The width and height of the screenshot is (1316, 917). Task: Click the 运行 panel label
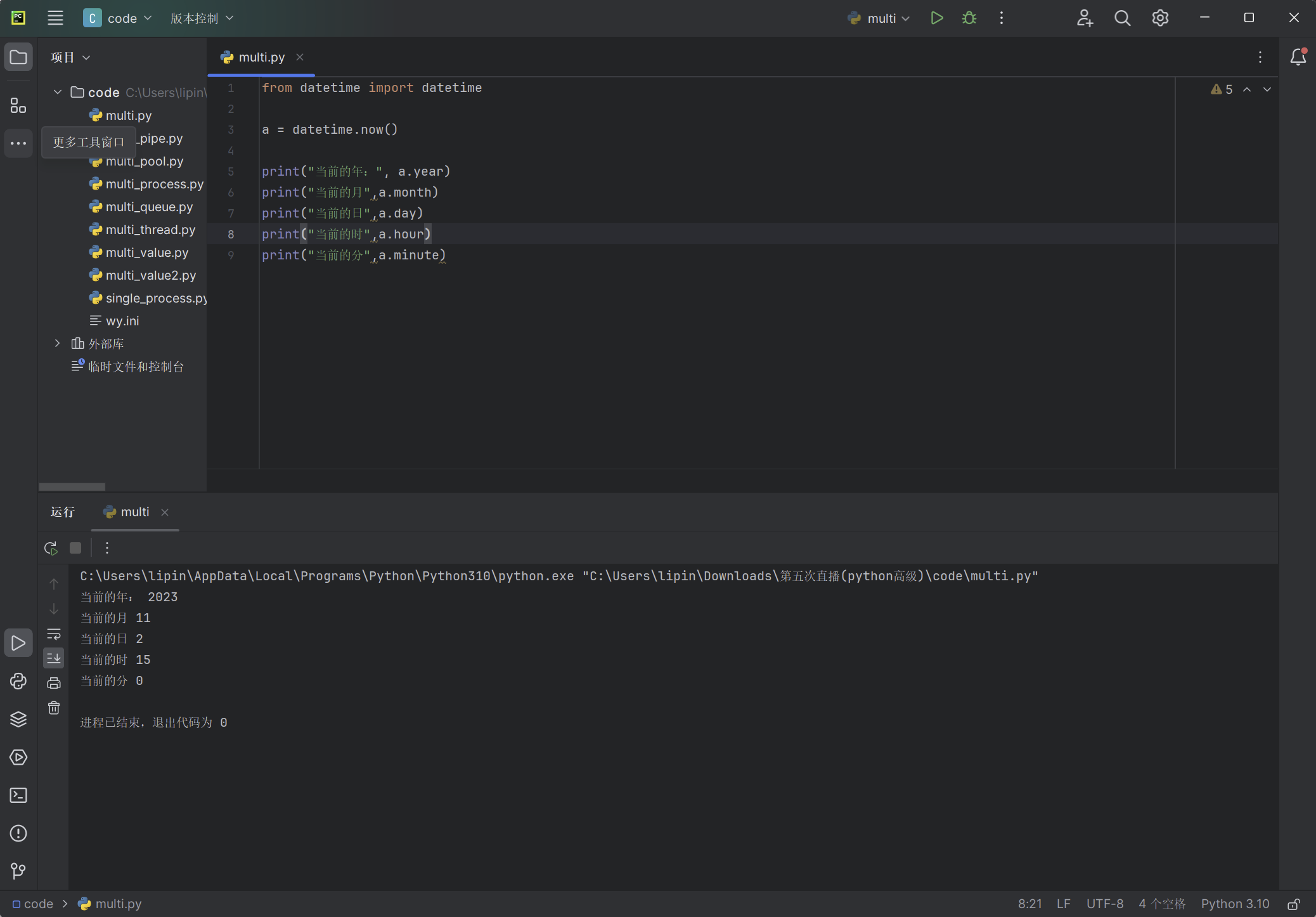(x=63, y=512)
